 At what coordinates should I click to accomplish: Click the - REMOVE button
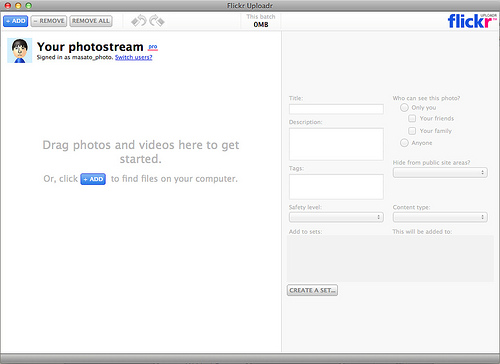click(49, 21)
